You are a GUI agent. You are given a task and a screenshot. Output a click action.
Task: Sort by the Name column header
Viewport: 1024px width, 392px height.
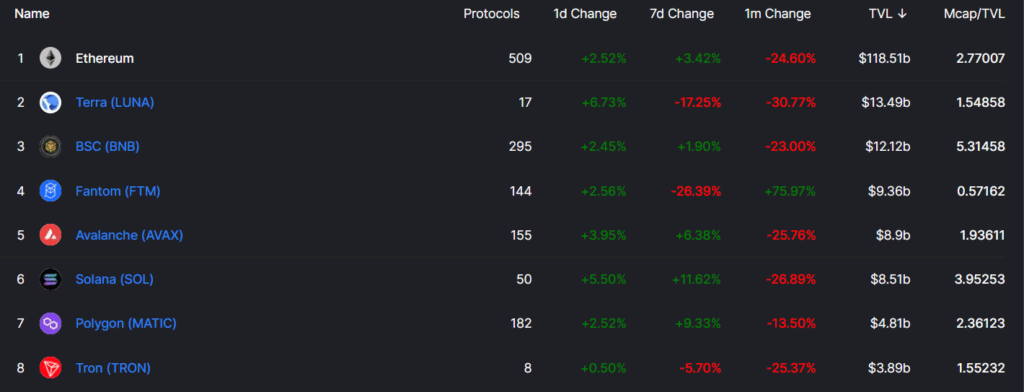point(32,14)
